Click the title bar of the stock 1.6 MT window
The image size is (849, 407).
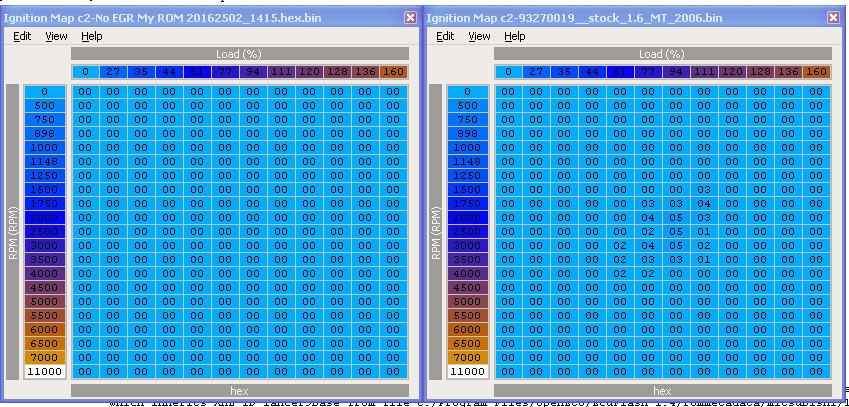click(620, 18)
